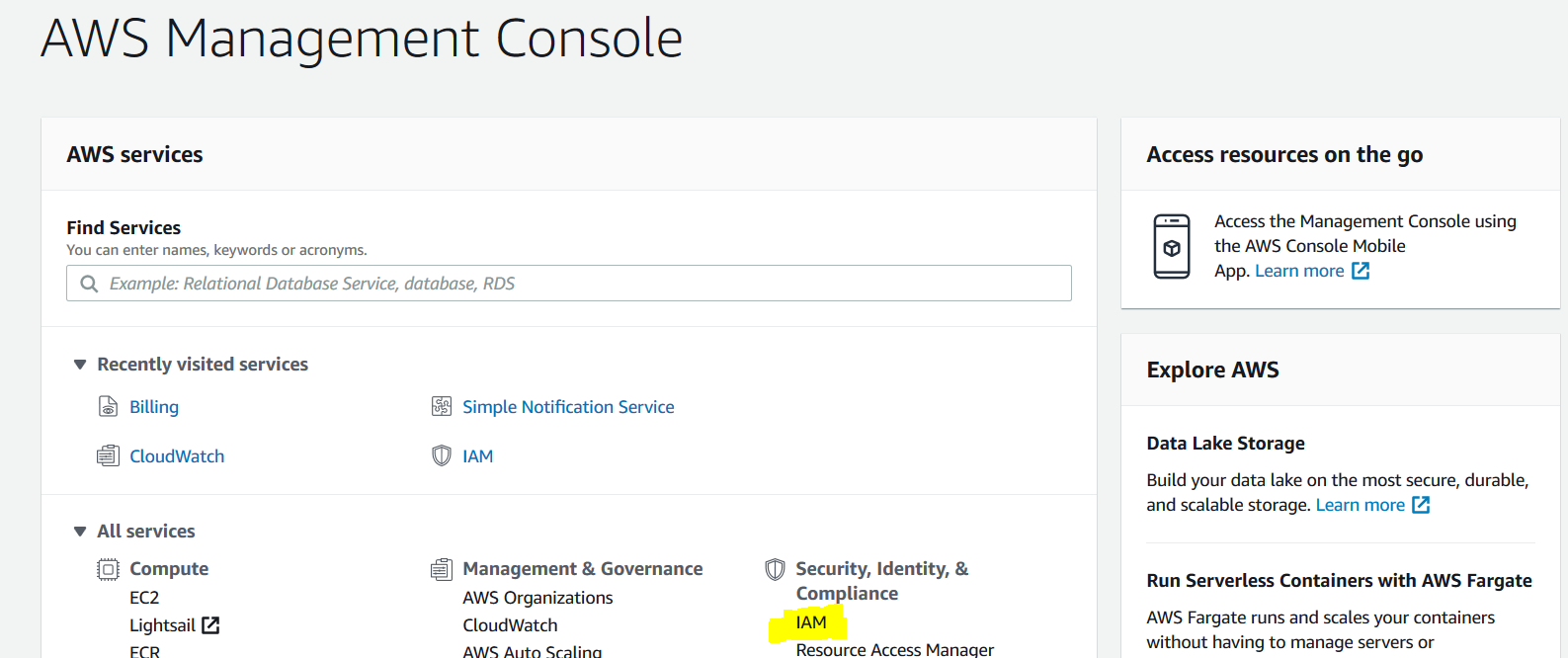Image resolution: width=1568 pixels, height=658 pixels.
Task: Click the IAM shield icon in recently visited
Action: (442, 455)
